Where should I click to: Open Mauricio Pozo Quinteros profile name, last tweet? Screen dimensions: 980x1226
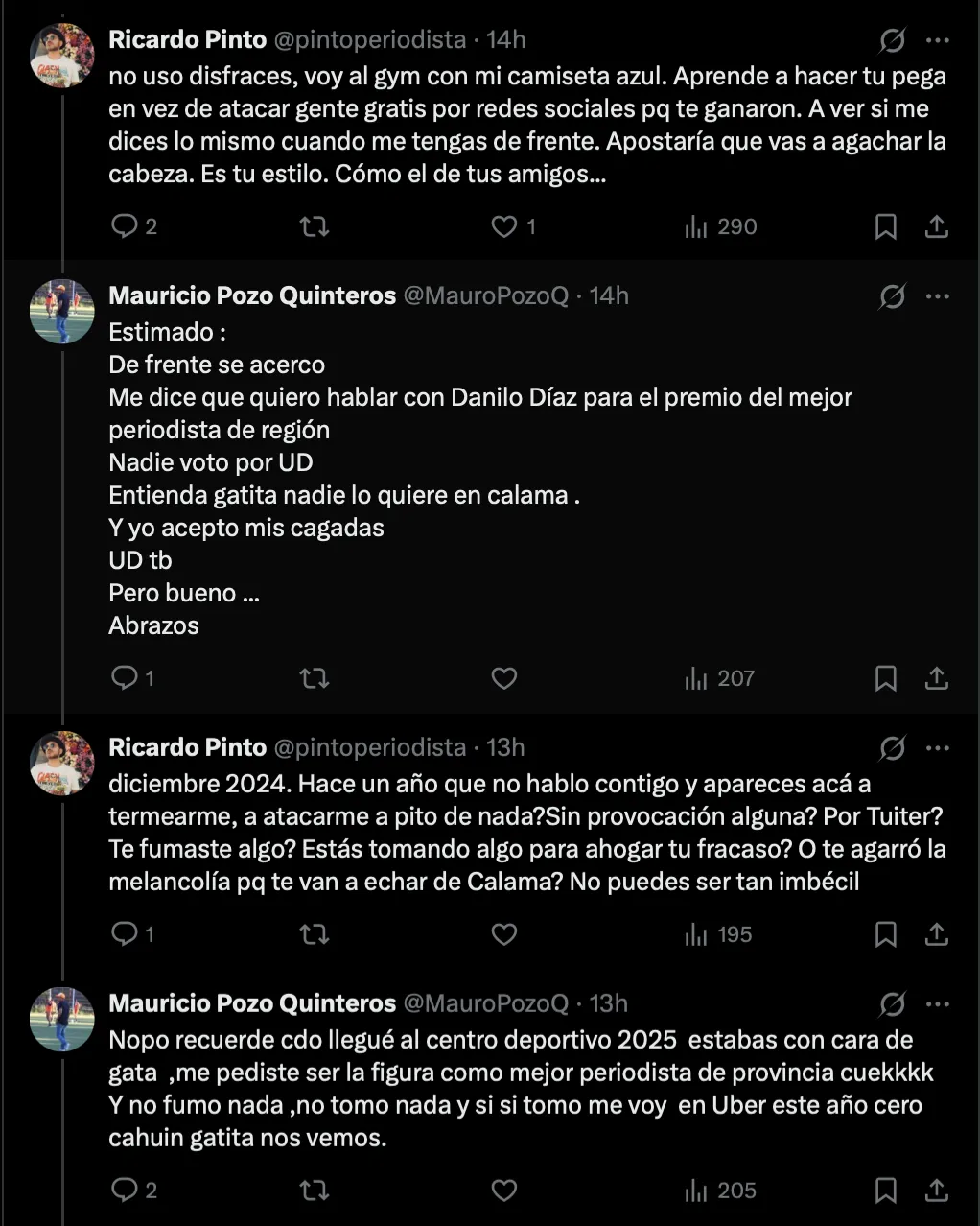[x=252, y=1003]
